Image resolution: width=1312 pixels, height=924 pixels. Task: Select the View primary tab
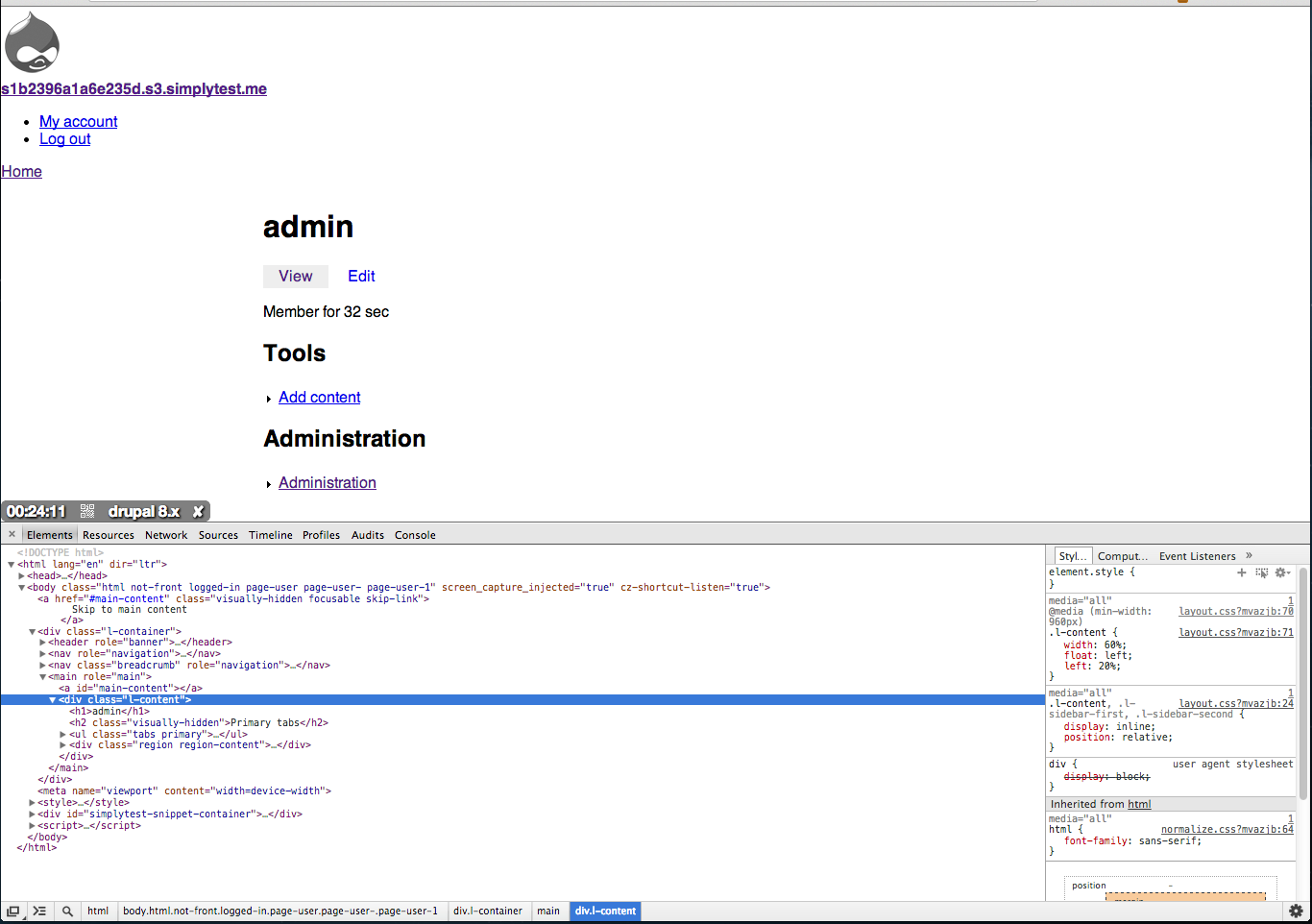pyautogui.click(x=296, y=276)
